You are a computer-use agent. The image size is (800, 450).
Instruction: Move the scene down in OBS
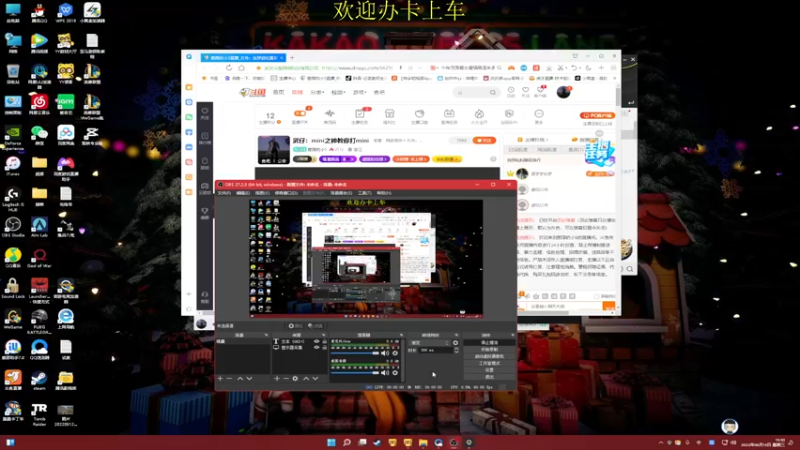(x=249, y=379)
